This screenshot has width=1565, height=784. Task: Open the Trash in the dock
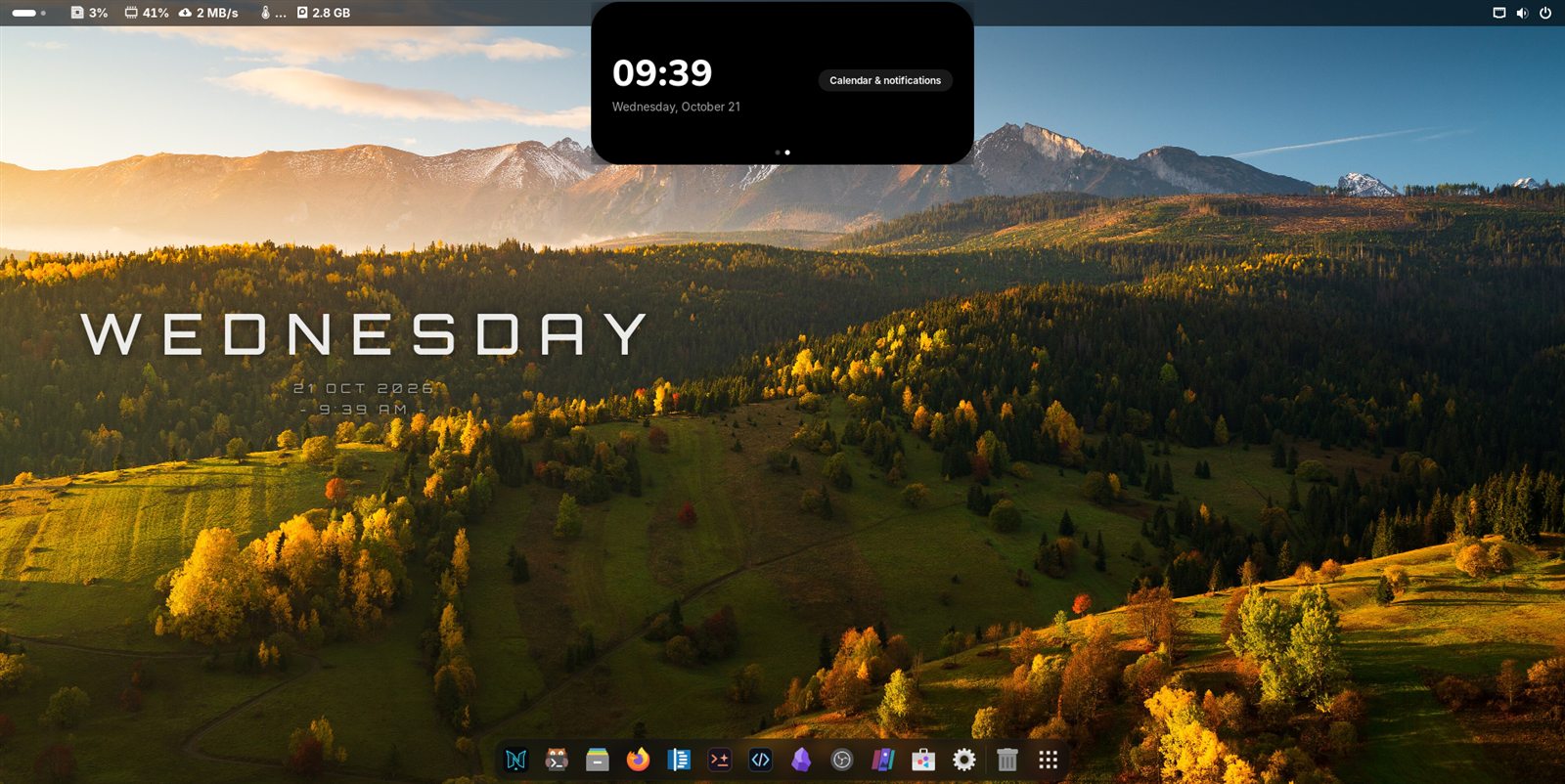1007,760
